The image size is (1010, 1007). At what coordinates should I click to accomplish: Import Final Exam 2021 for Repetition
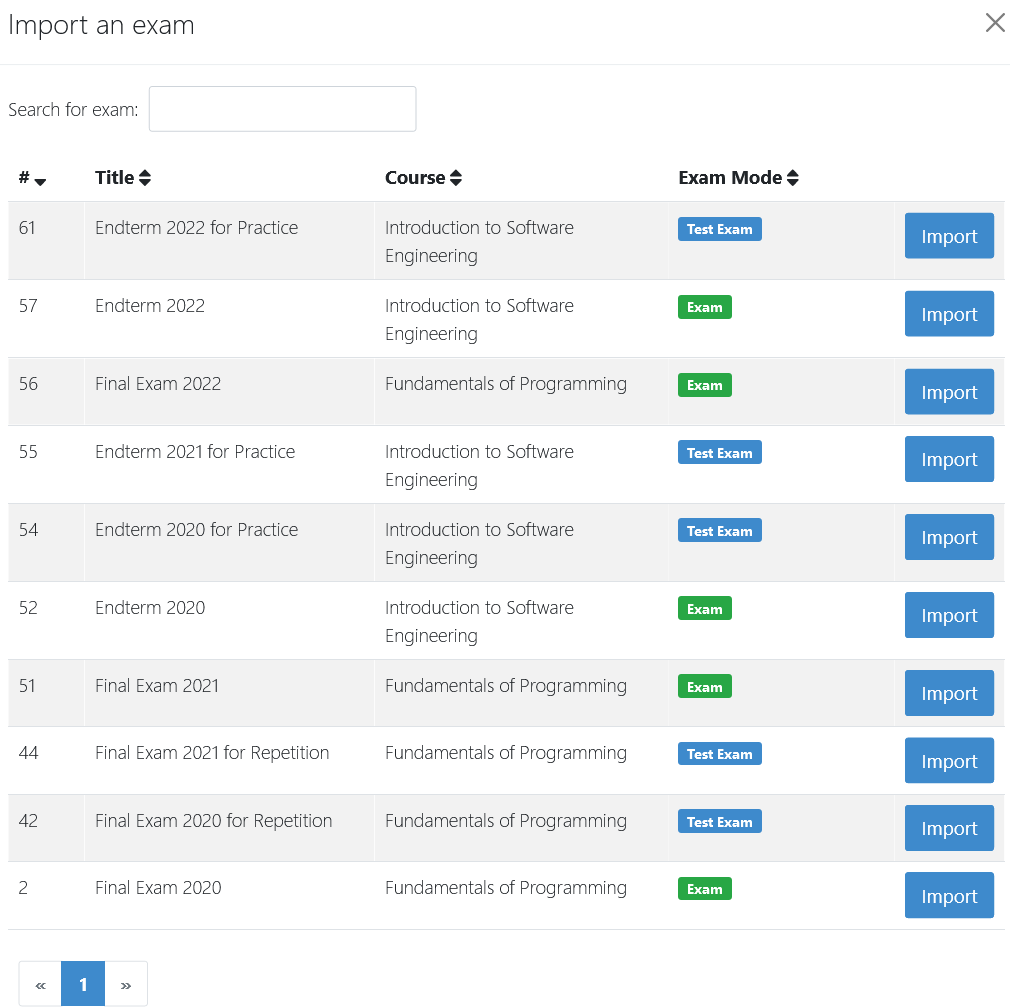click(x=948, y=760)
